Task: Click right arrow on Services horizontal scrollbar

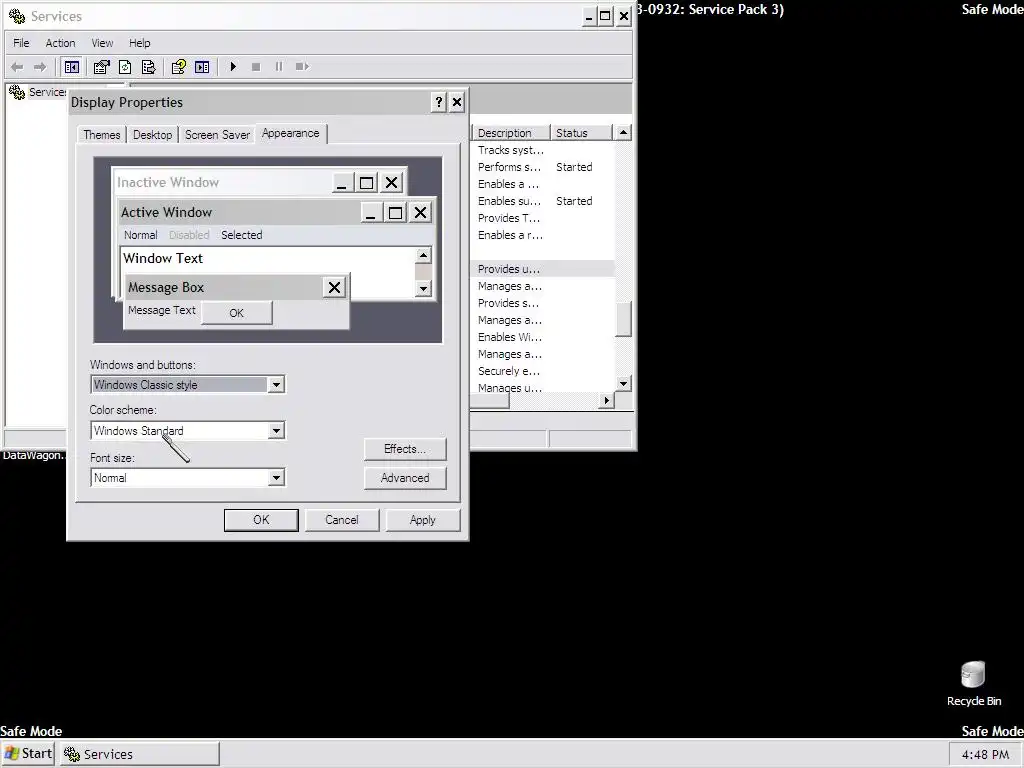Action: coord(607,400)
